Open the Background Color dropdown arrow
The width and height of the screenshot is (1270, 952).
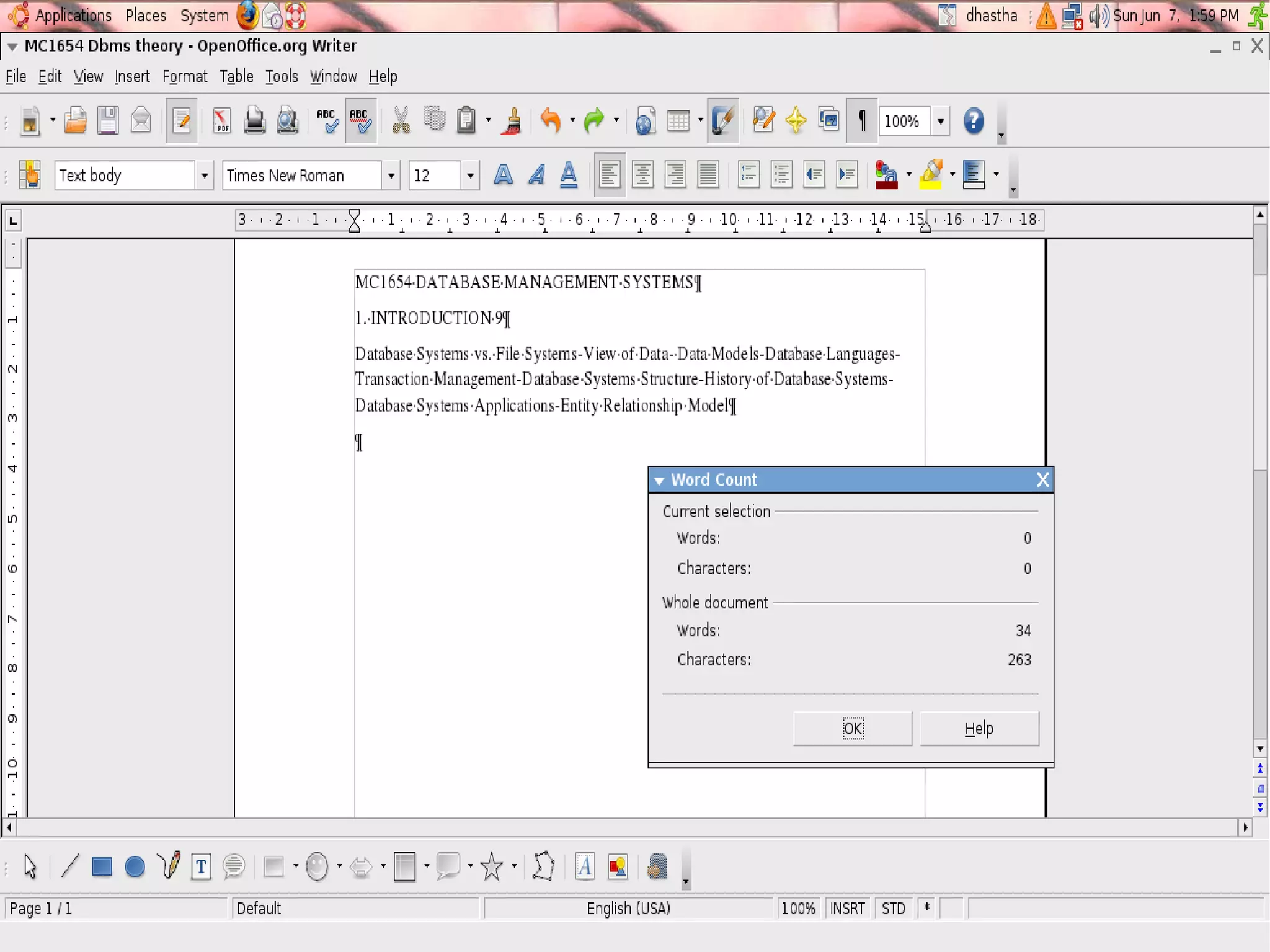(997, 174)
